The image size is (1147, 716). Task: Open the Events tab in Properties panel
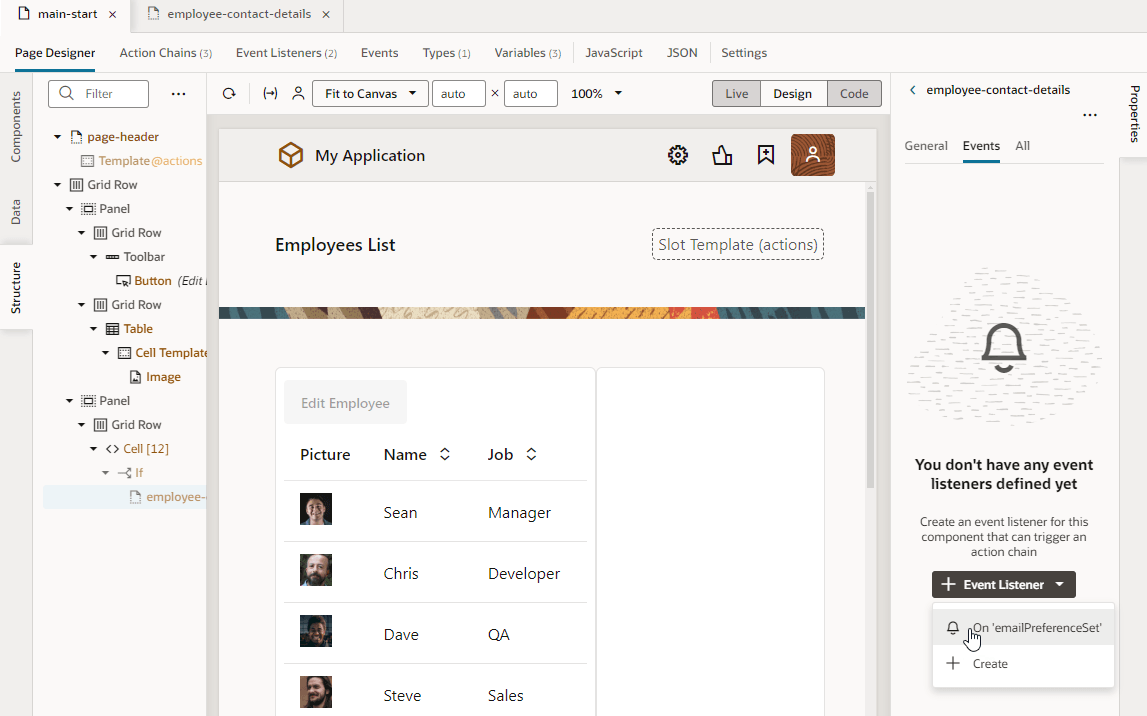pos(981,146)
